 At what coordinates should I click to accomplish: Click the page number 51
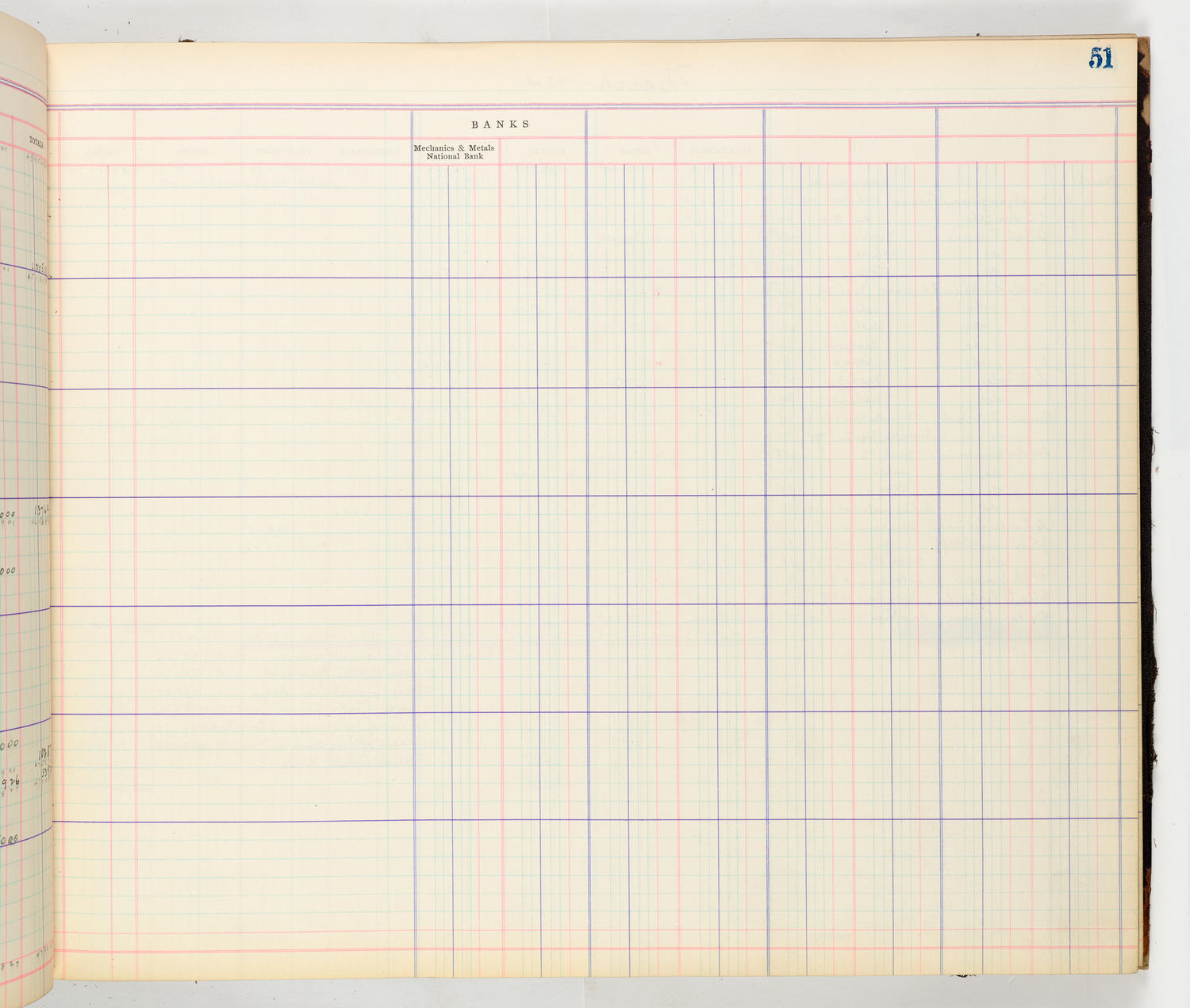1101,58
